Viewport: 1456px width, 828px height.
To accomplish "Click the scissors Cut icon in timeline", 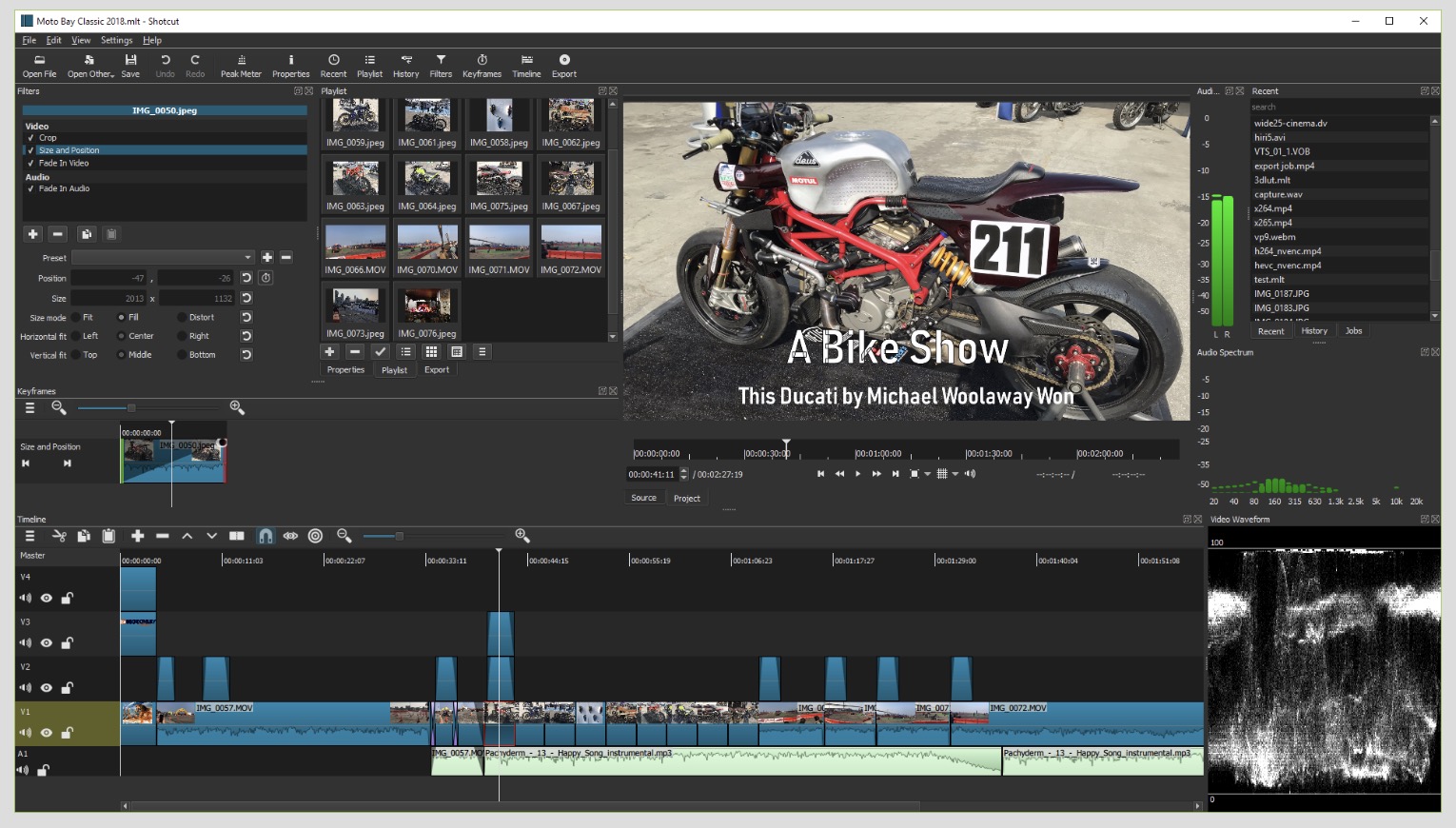I will coord(59,536).
